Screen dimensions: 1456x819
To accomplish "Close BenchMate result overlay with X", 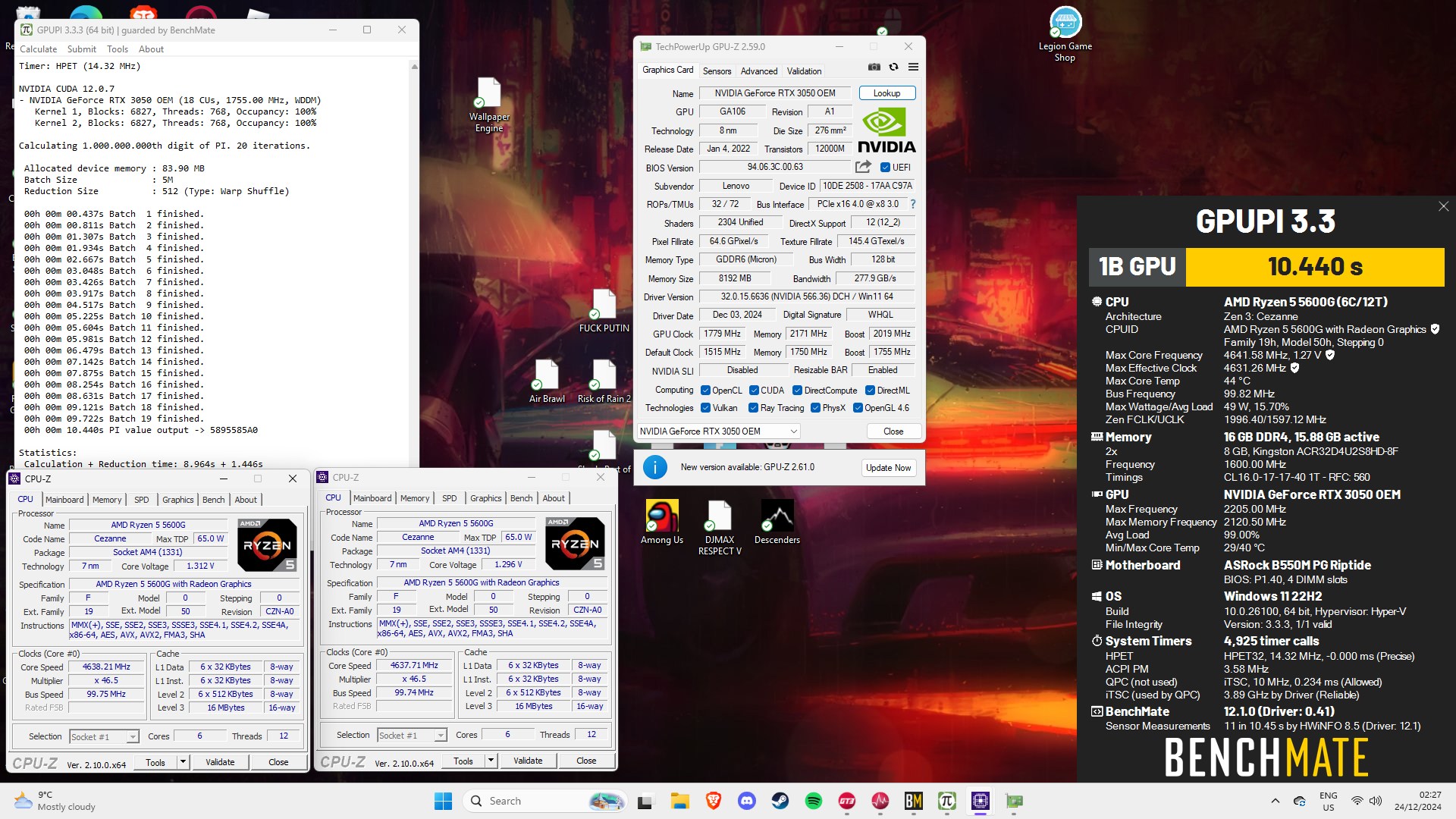I will coord(1443,206).
